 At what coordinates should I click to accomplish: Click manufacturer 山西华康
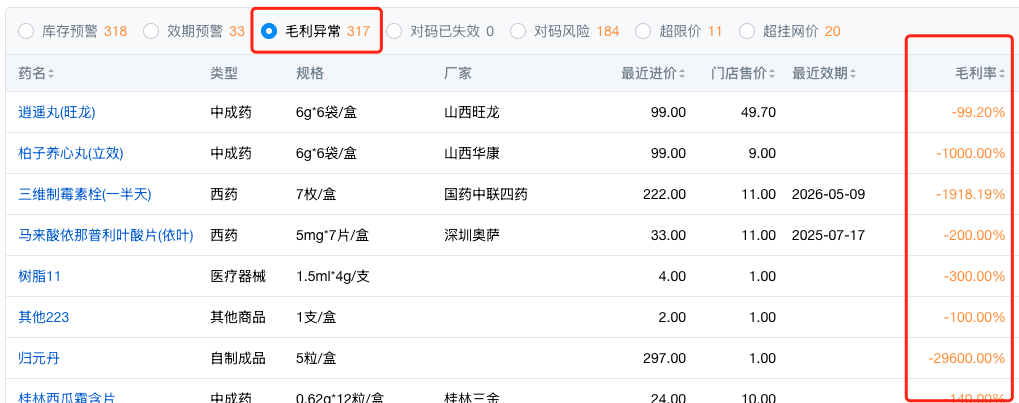tap(472, 153)
